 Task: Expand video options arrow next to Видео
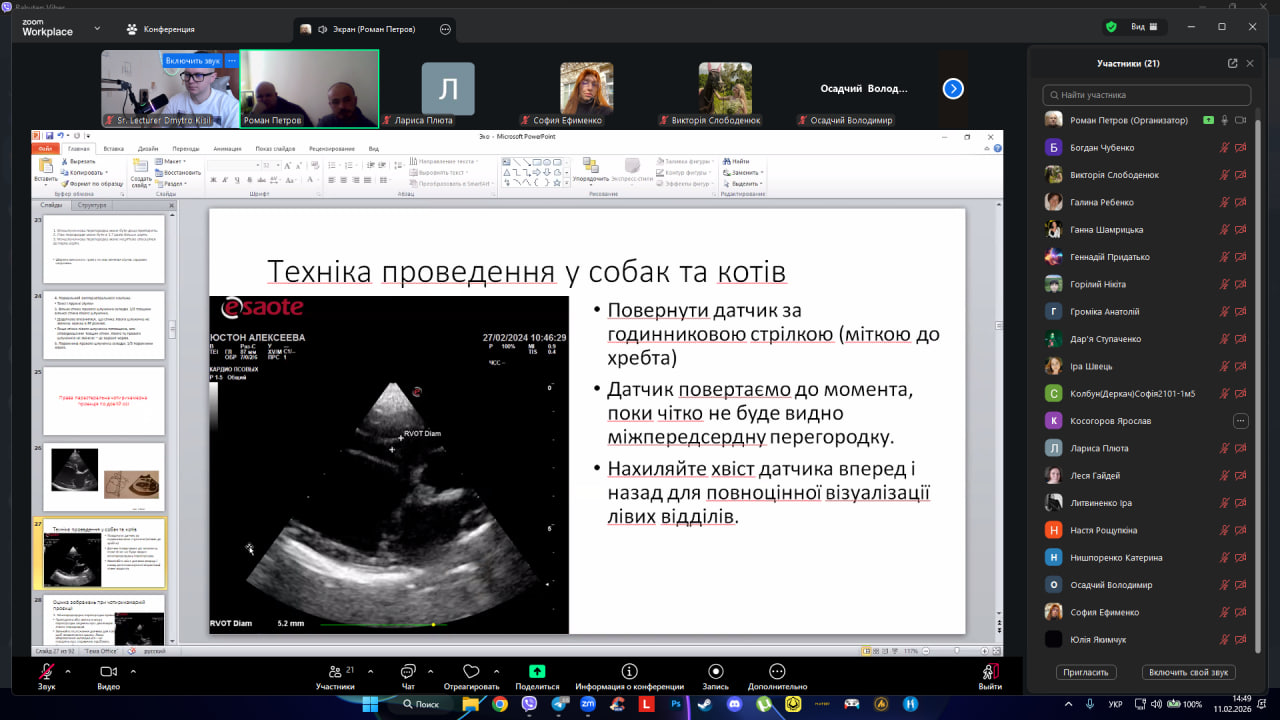[x=131, y=671]
